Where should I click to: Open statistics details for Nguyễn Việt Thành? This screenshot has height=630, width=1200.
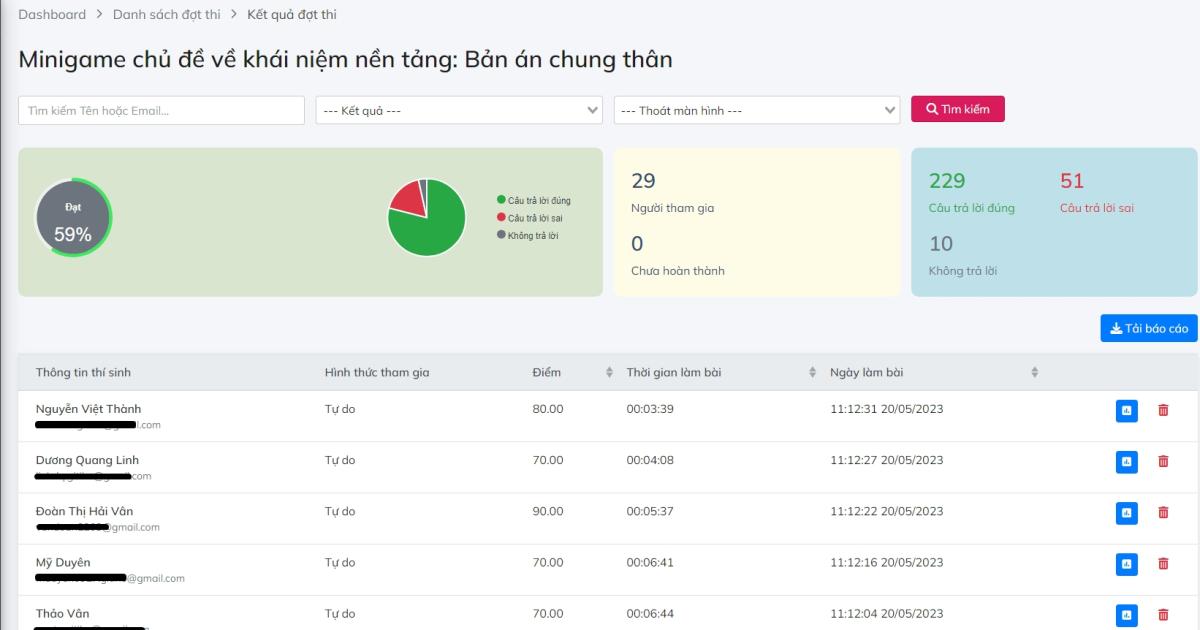tap(1126, 411)
